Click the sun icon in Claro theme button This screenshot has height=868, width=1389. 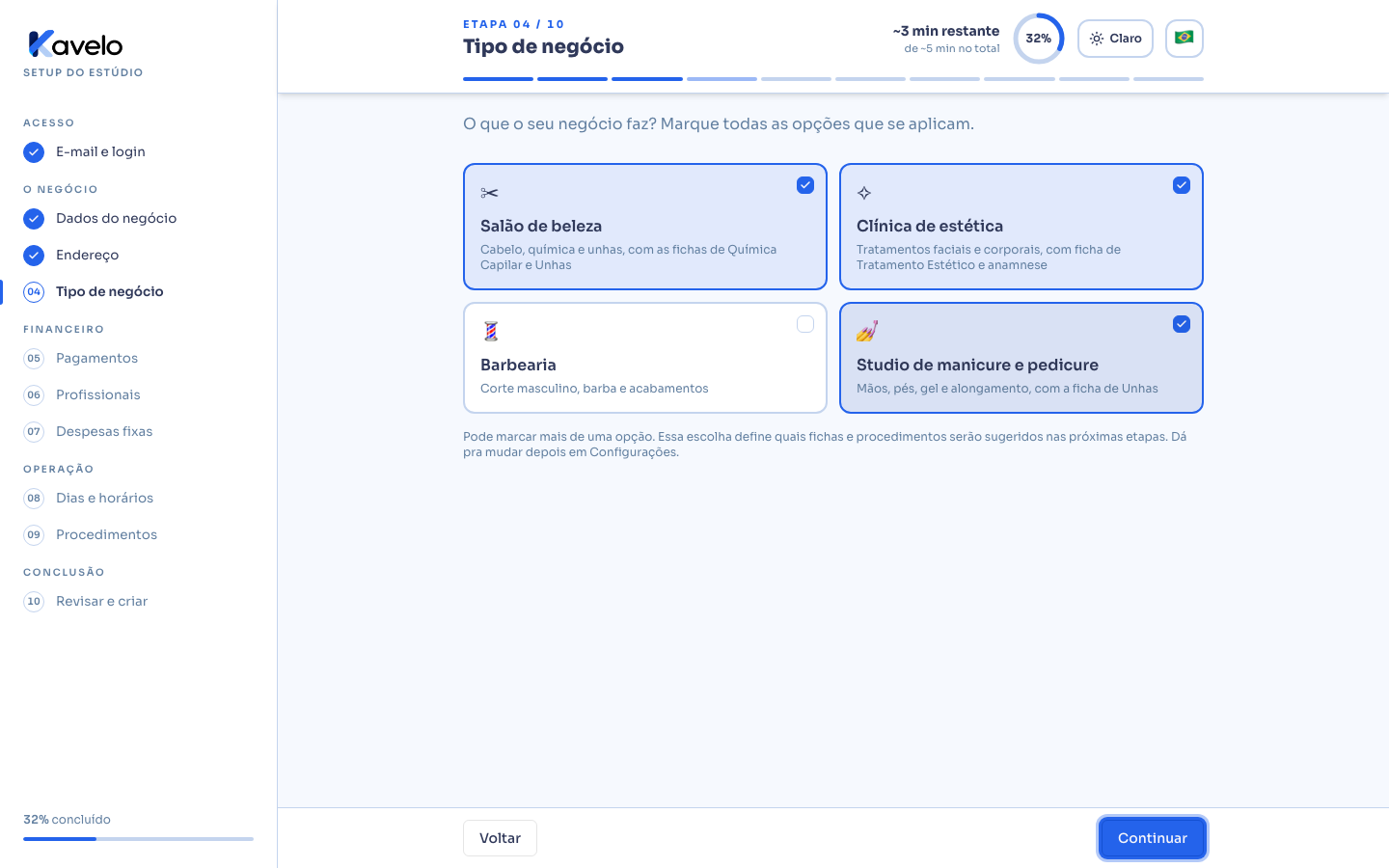pos(1097,39)
